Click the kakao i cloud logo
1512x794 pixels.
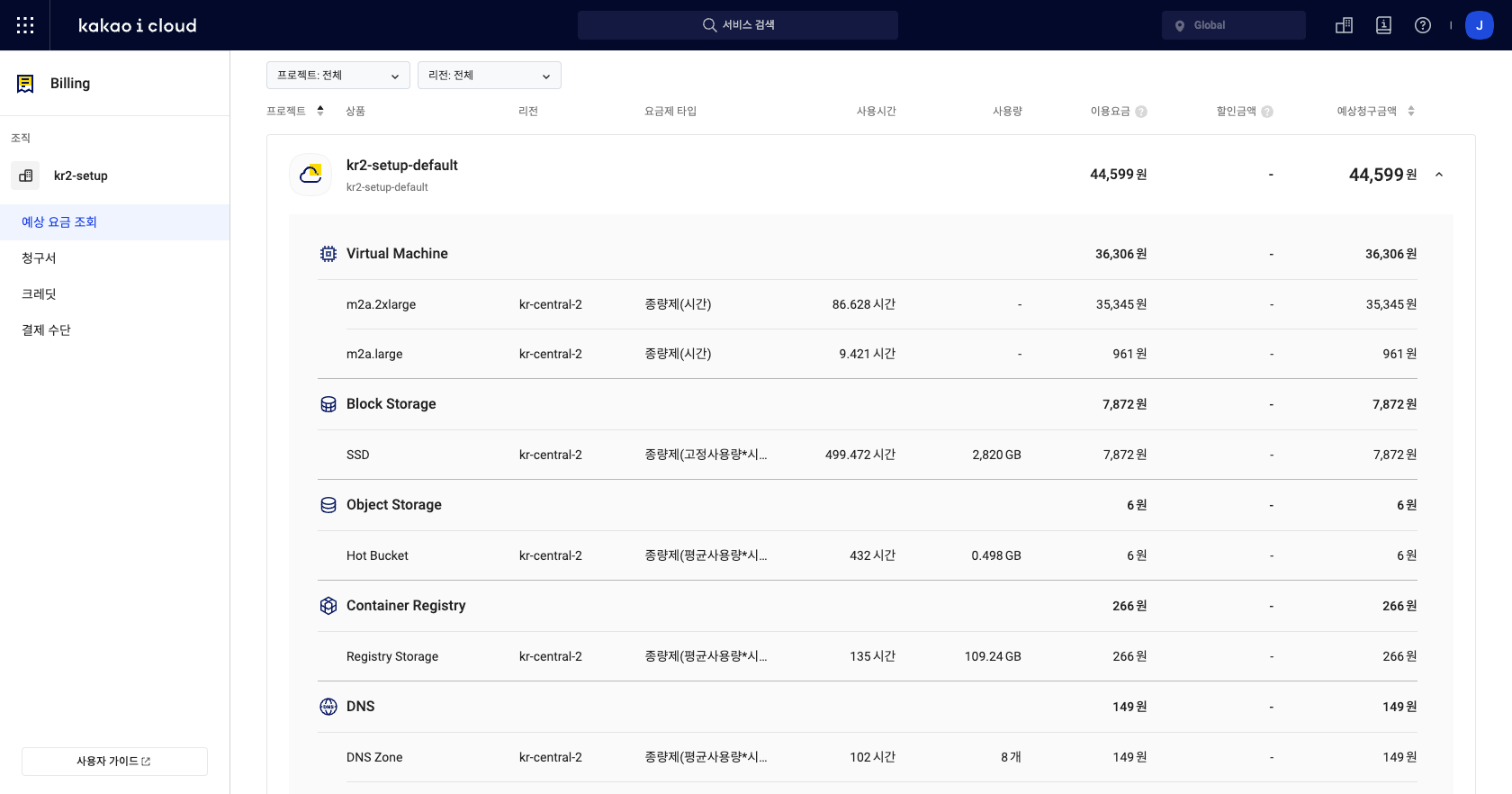pyautogui.click(x=138, y=25)
